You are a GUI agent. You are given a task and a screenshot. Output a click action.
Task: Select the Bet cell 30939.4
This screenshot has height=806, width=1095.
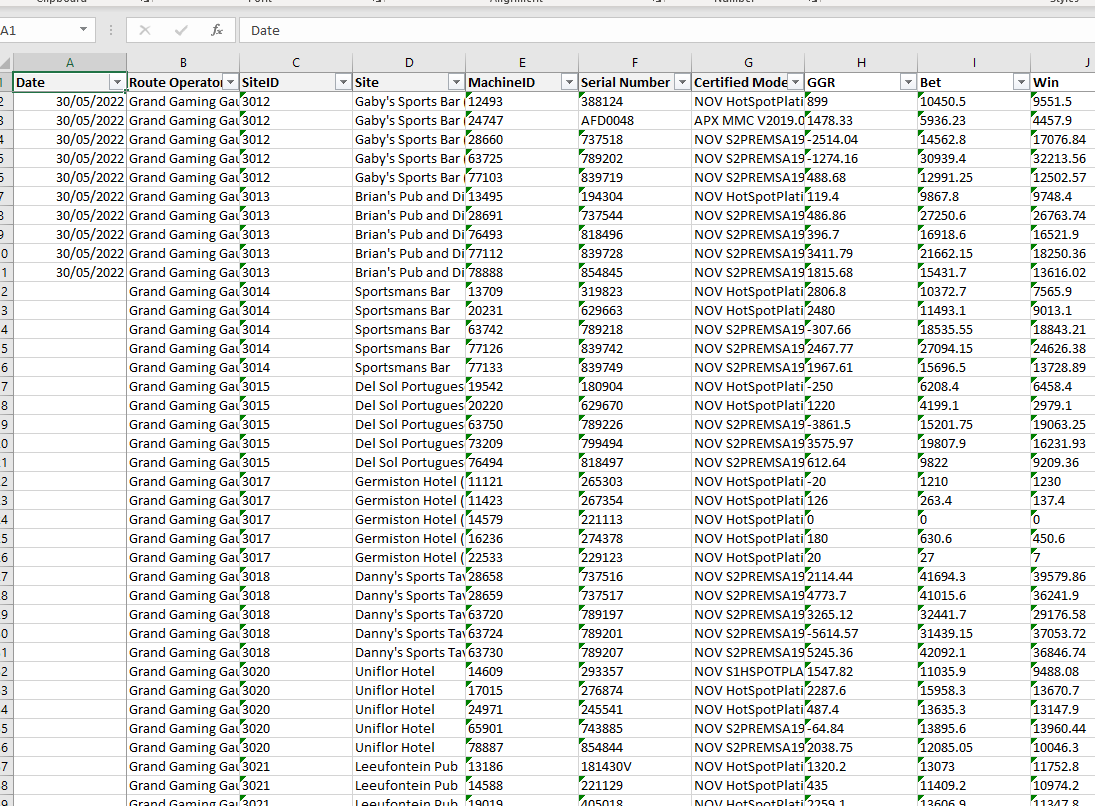(974, 159)
